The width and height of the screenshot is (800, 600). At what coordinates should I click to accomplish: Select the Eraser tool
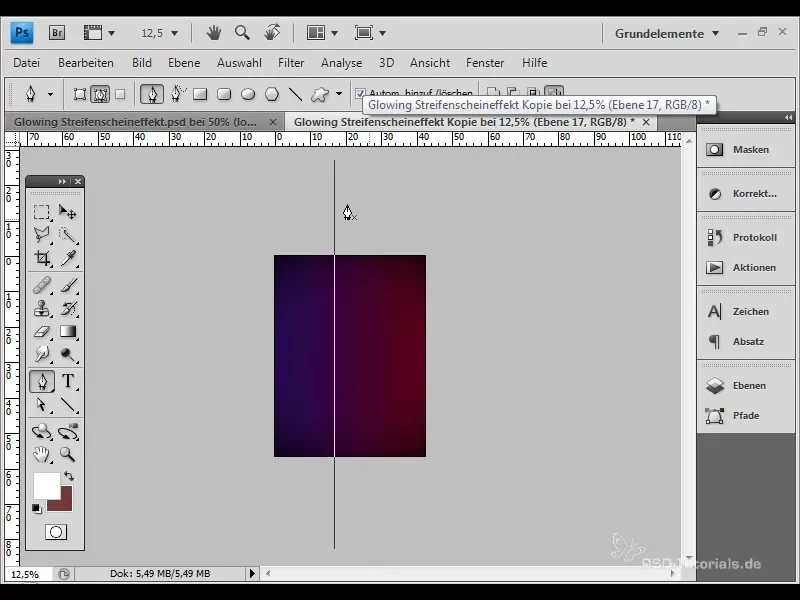(x=42, y=332)
